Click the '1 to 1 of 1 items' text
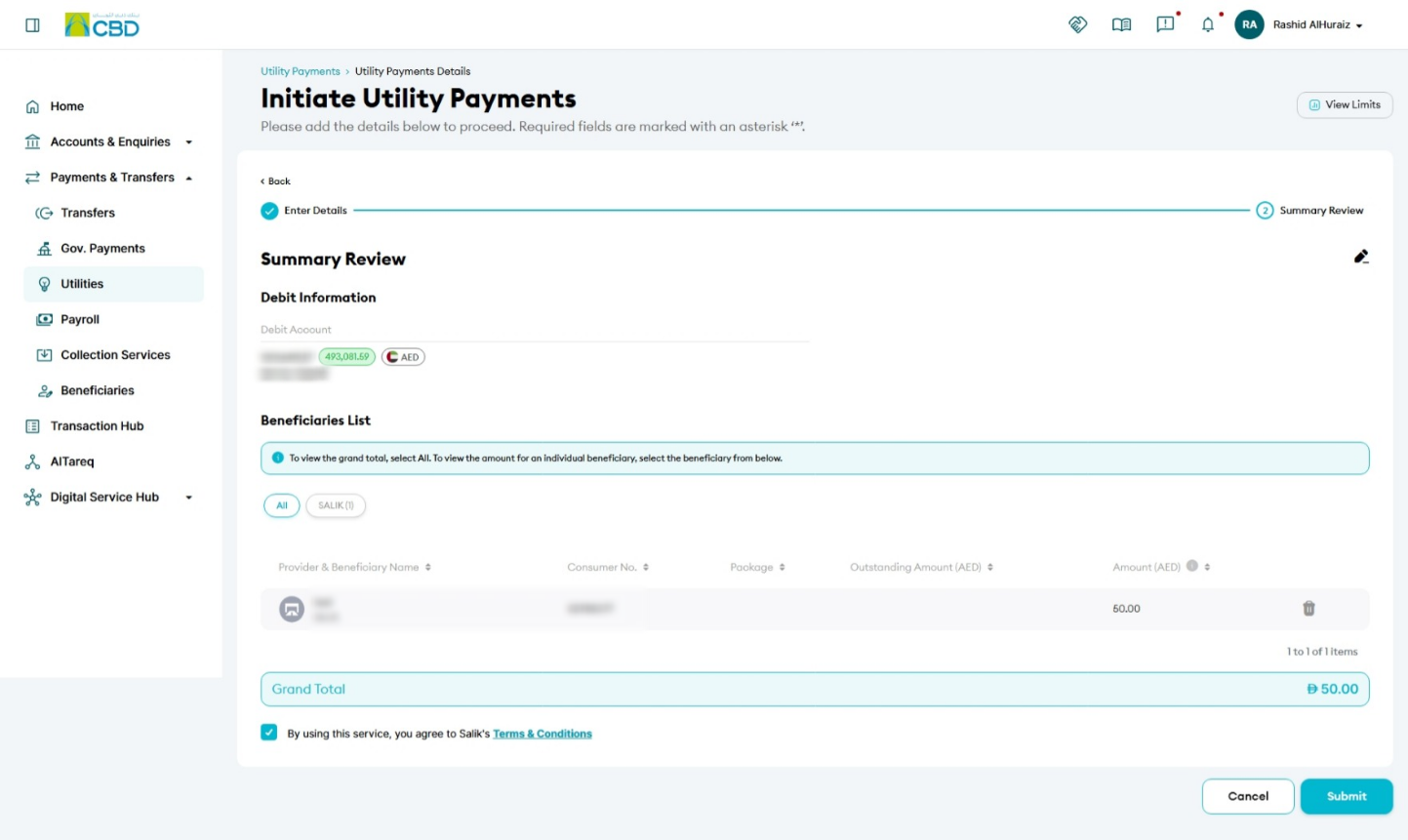The image size is (1408, 840). (1322, 652)
